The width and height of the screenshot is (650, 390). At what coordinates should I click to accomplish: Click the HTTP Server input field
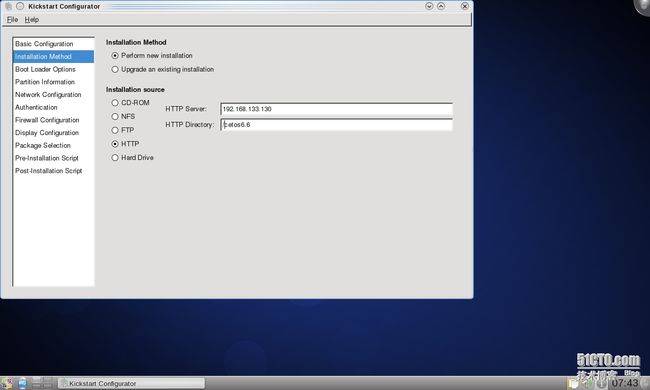pos(336,109)
